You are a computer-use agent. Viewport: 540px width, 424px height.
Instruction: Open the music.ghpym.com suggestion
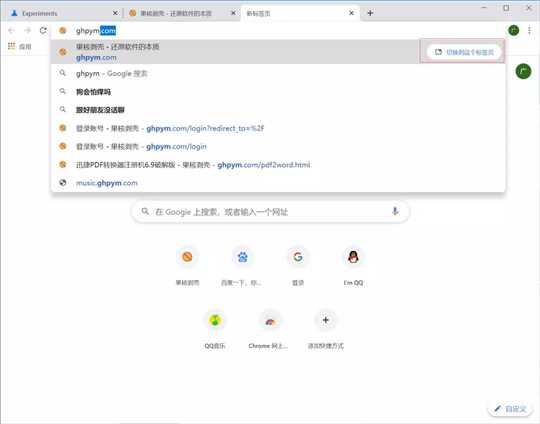278,183
